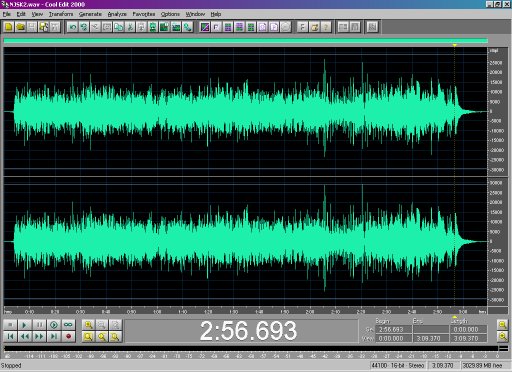Jump to start with Go to Beginning
Image resolution: width=512 pixels, height=372 pixels.
click(x=10, y=336)
